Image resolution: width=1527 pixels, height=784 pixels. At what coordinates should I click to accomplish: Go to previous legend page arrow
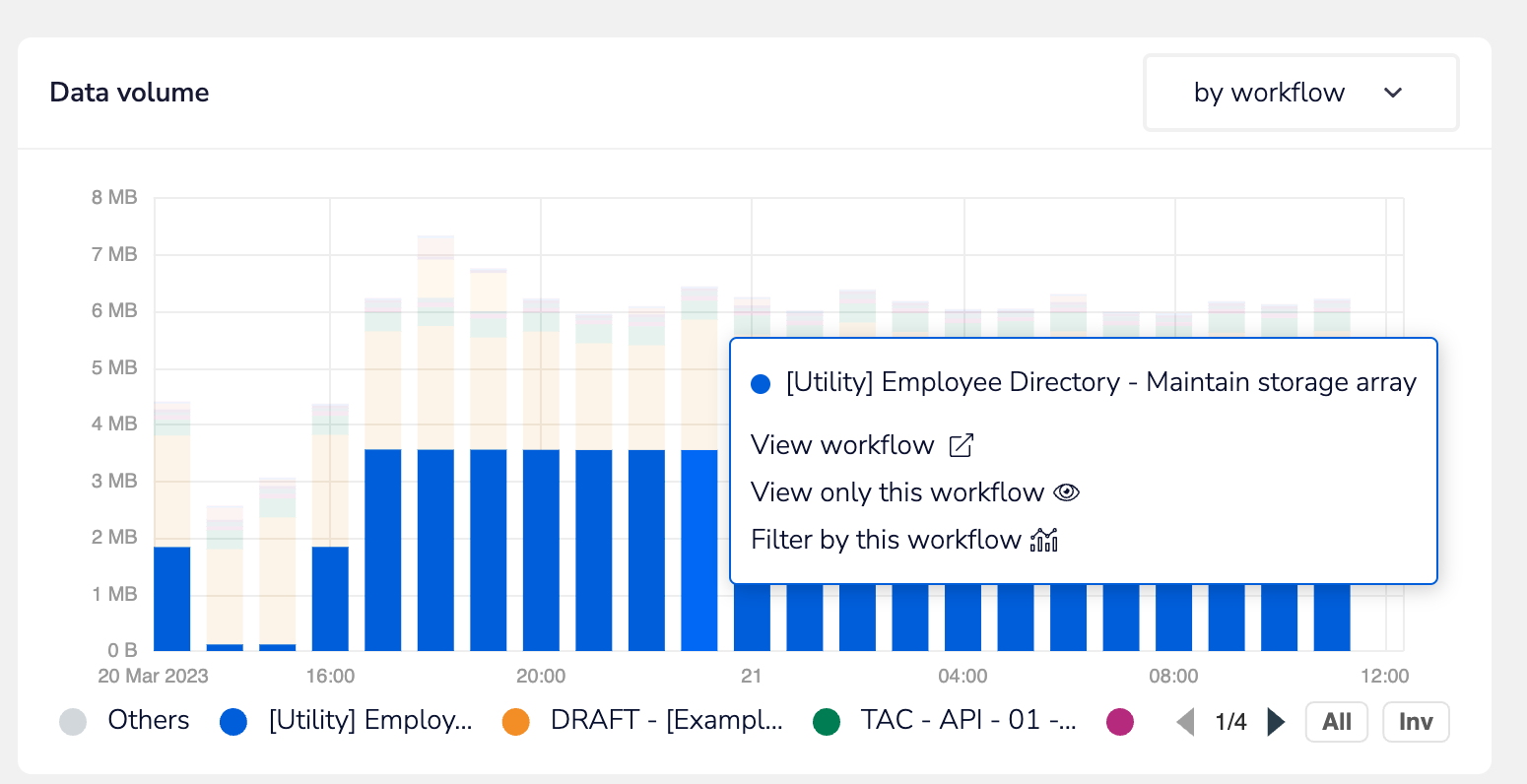pyautogui.click(x=1186, y=722)
